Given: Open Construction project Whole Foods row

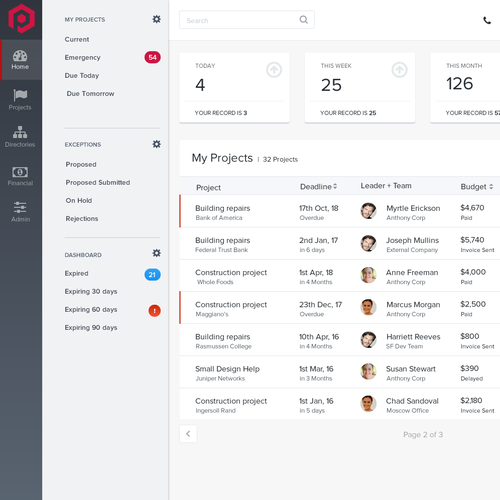Looking at the screenshot, I should pyautogui.click(x=231, y=277).
